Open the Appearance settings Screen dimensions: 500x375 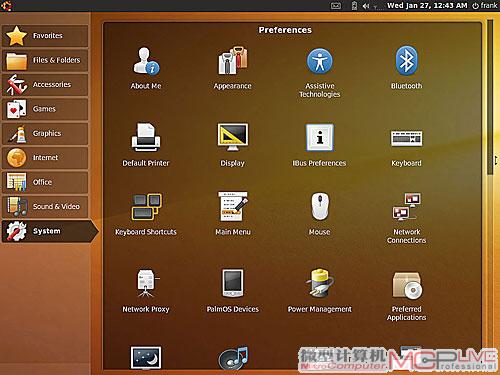point(233,68)
